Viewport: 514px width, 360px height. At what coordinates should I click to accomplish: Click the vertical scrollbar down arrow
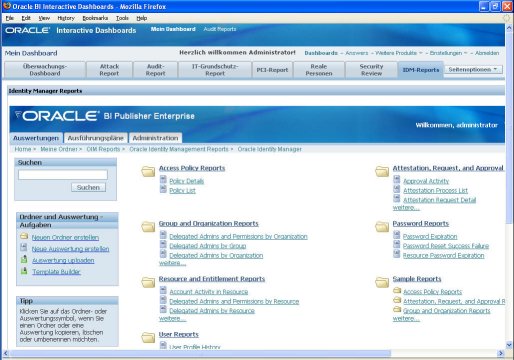point(509,345)
